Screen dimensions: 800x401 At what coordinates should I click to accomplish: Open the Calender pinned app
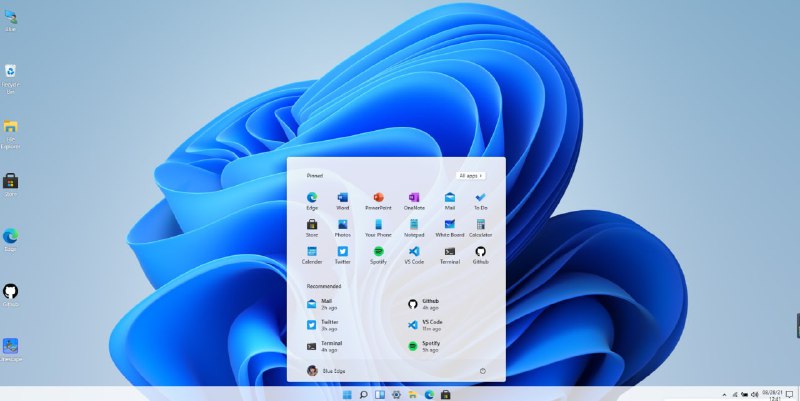tap(312, 255)
